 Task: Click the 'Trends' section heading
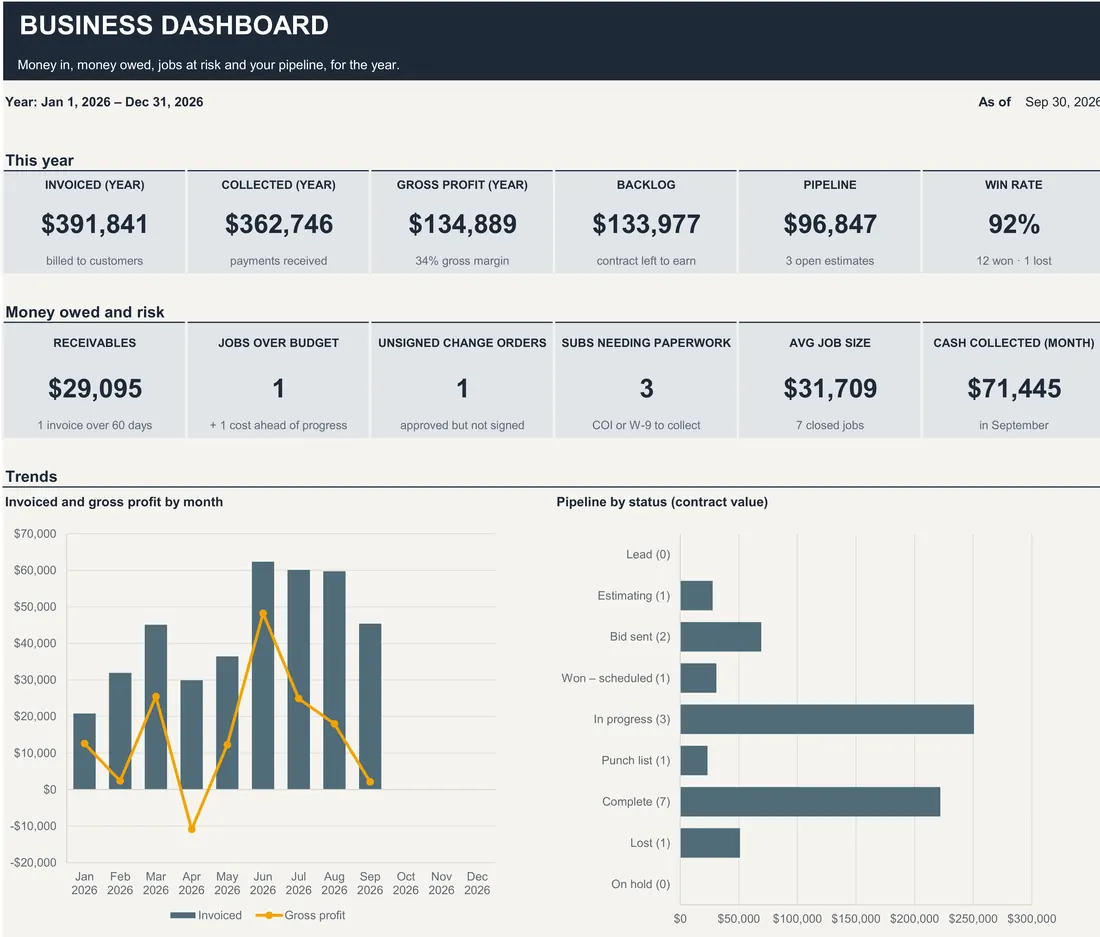(x=31, y=476)
